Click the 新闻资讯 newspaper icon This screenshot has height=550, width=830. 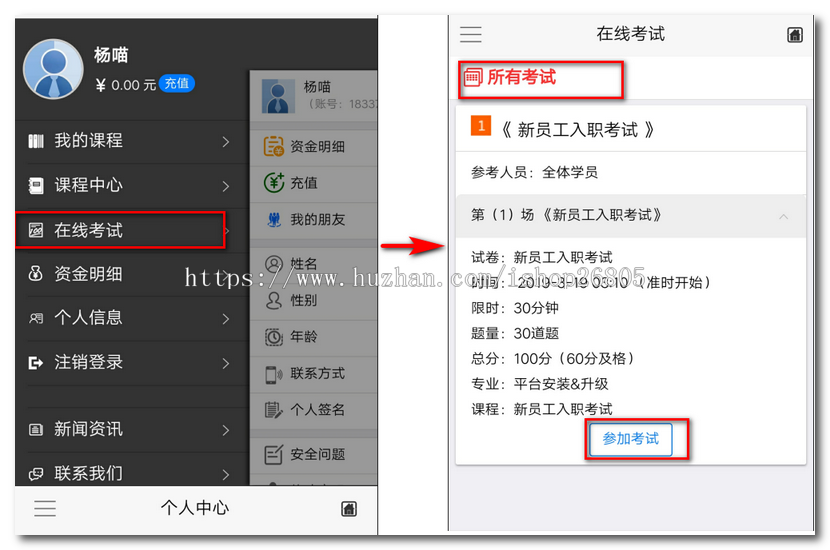(35, 429)
